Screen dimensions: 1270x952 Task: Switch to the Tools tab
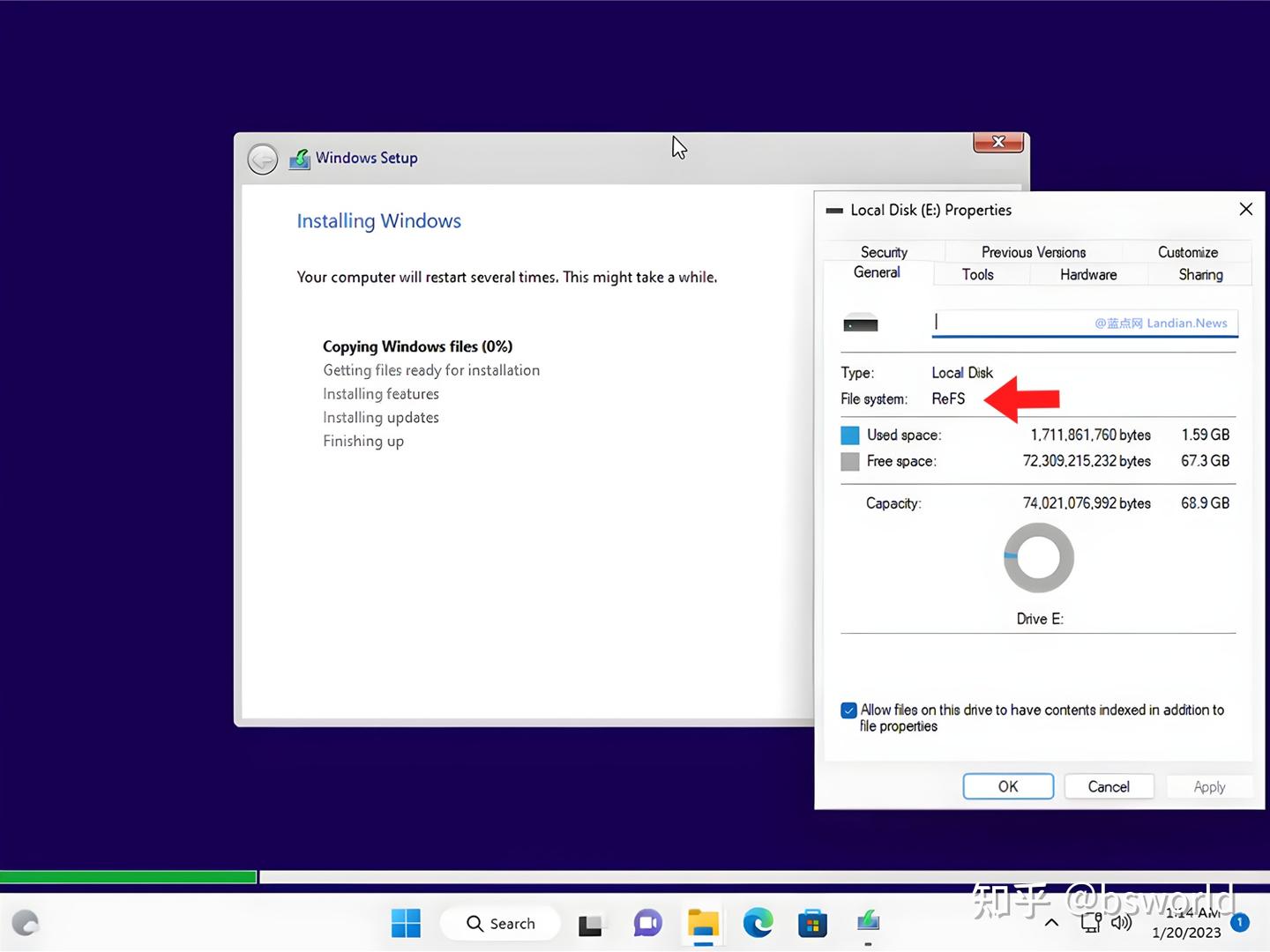979,274
